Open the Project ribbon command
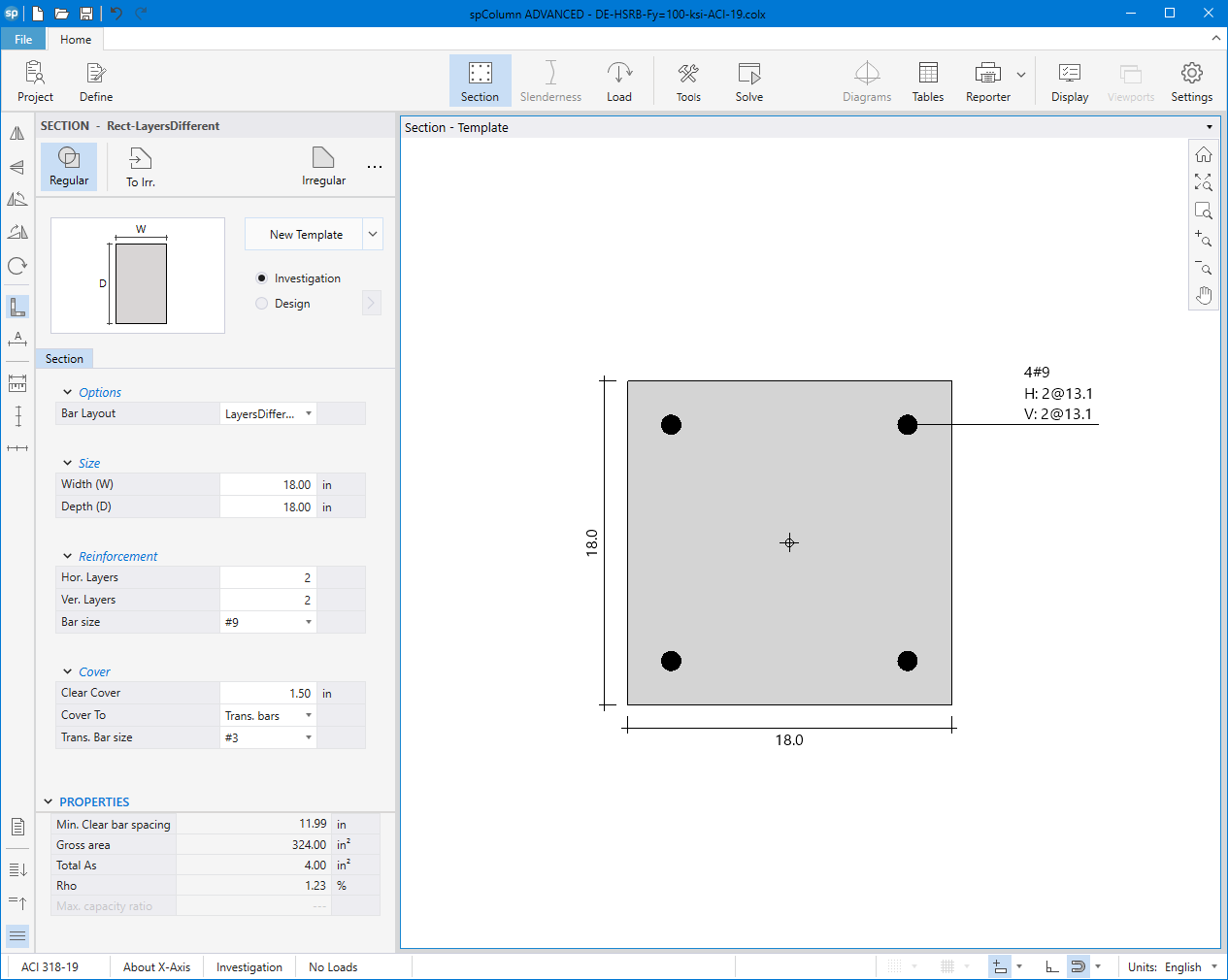 35,81
